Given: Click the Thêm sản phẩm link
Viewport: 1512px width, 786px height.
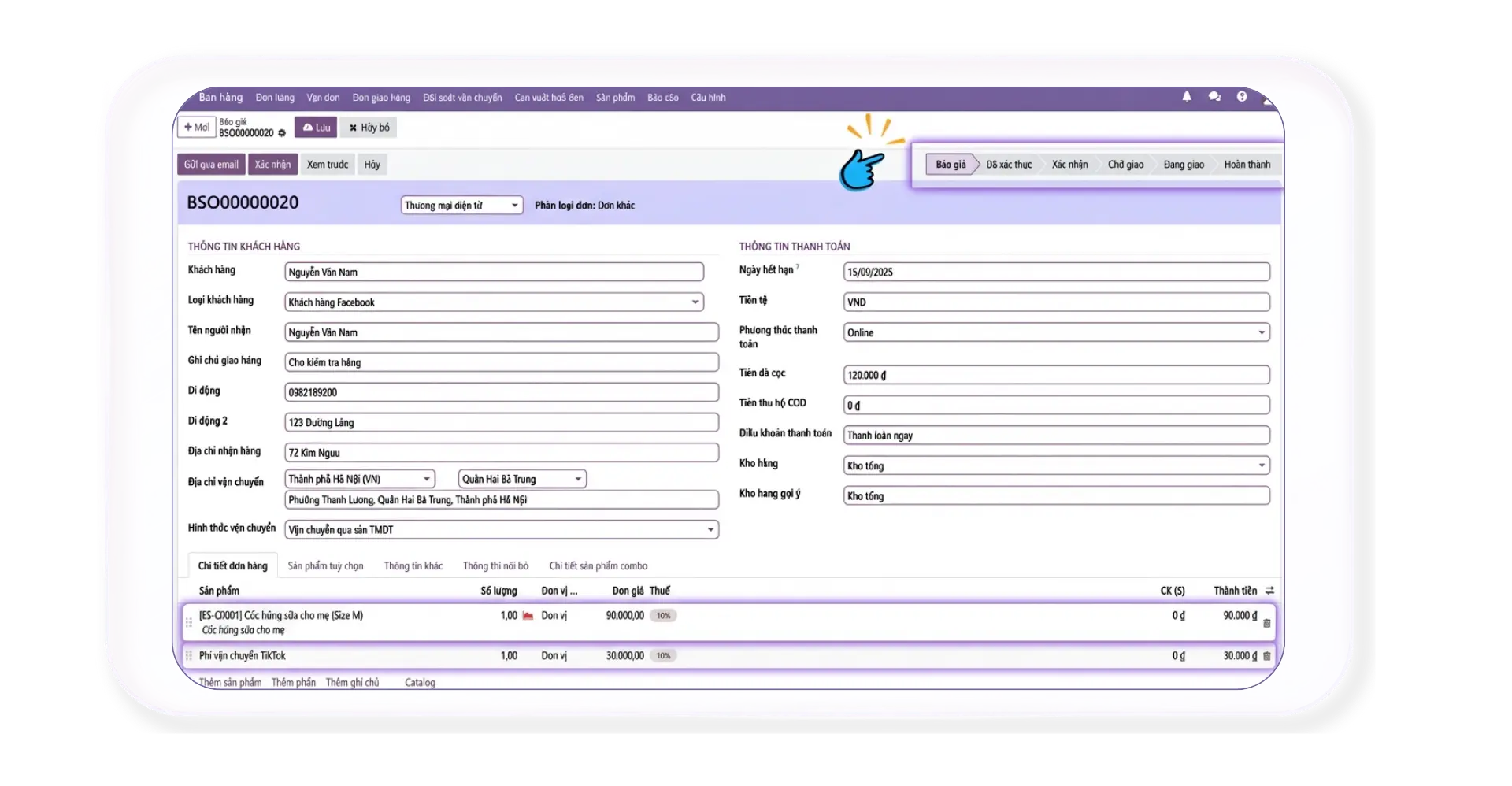Looking at the screenshot, I should [x=230, y=682].
